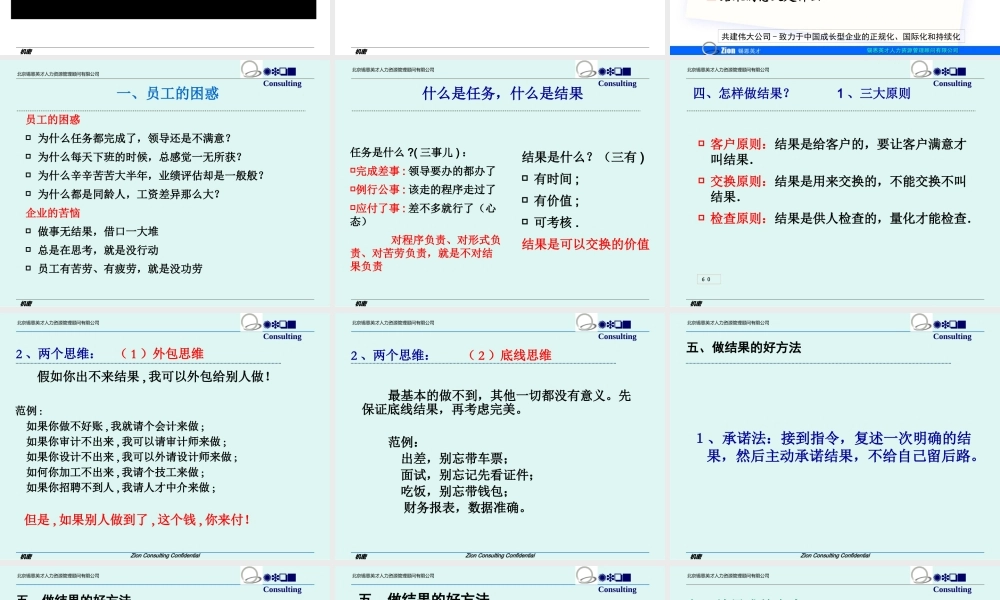Viewport: 1000px width, 600px height.
Task: Click the Consulting logo on the 员工的困惑 slide
Action: point(271,73)
